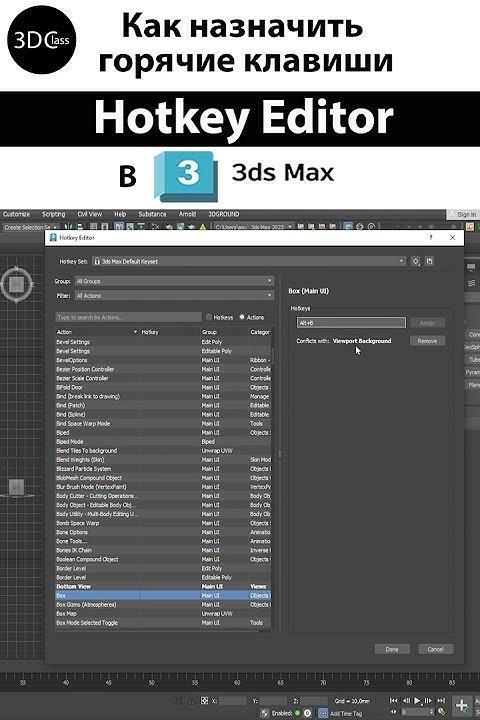
Task: Click the Add Time Tag icon
Action: pyautogui.click(x=323, y=713)
